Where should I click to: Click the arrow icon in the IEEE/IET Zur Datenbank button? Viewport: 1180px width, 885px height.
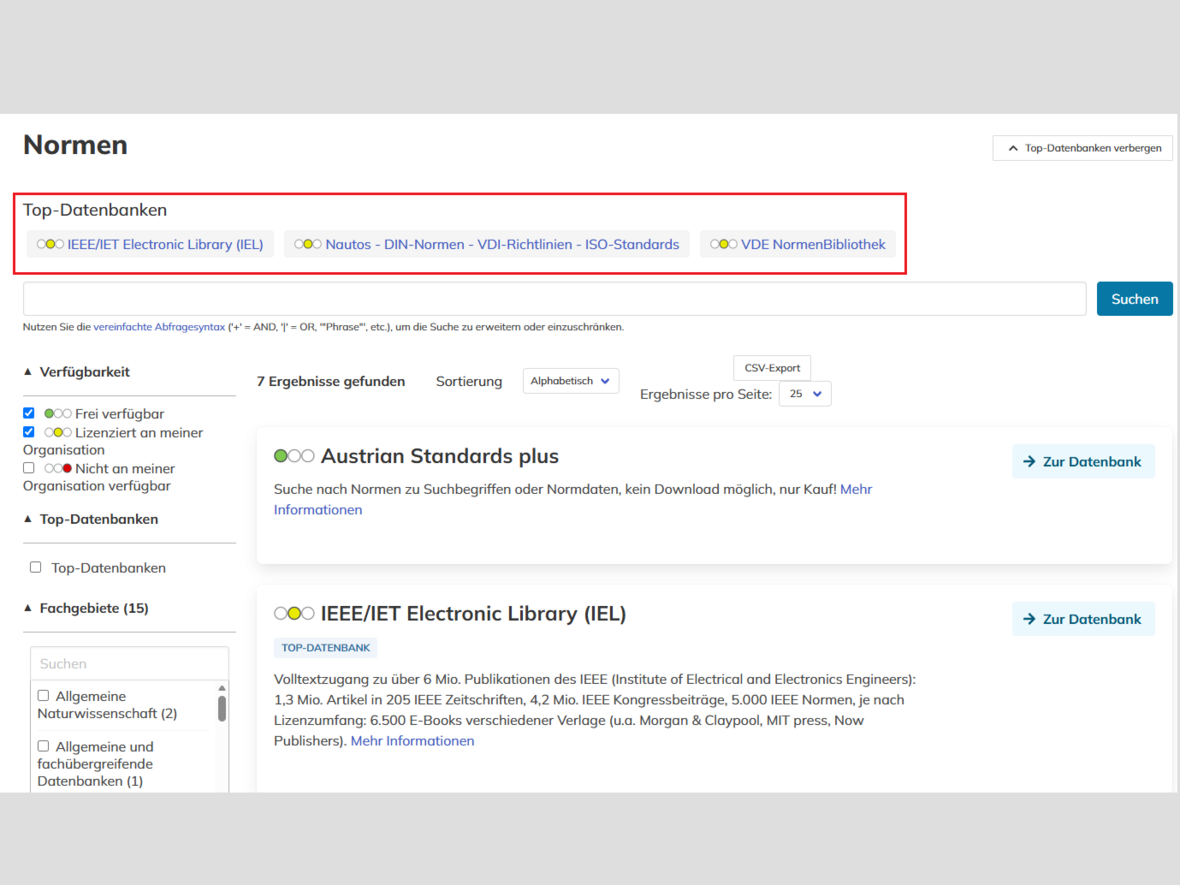pos(1029,619)
